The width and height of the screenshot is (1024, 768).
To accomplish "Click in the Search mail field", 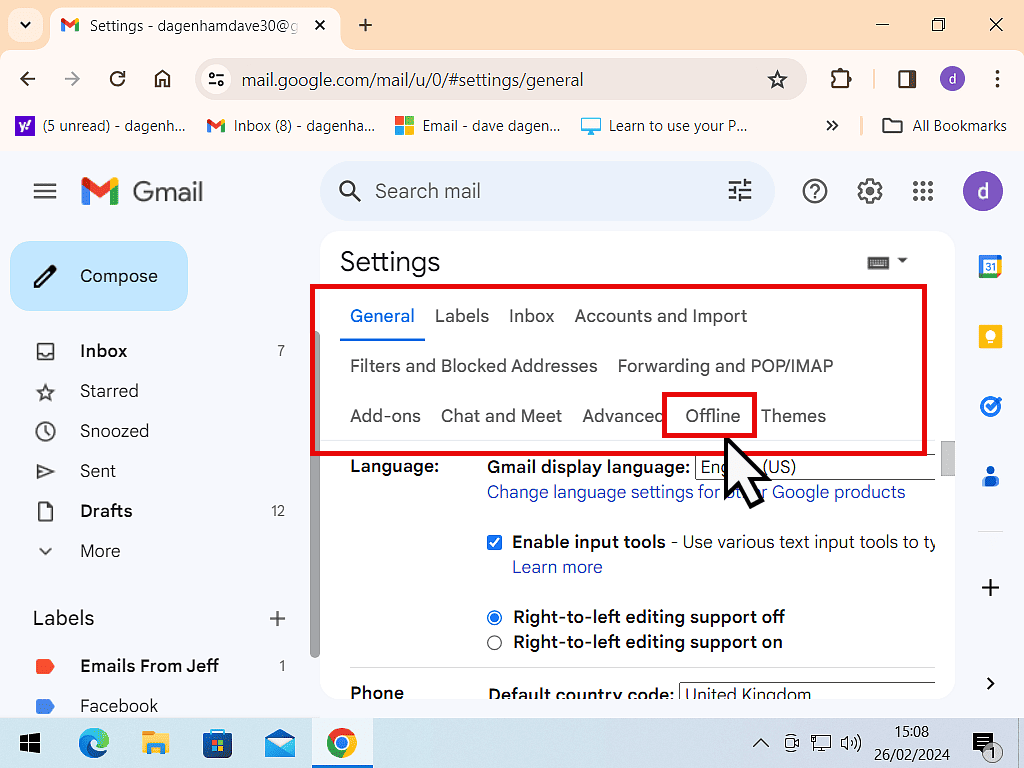I will coord(540,191).
